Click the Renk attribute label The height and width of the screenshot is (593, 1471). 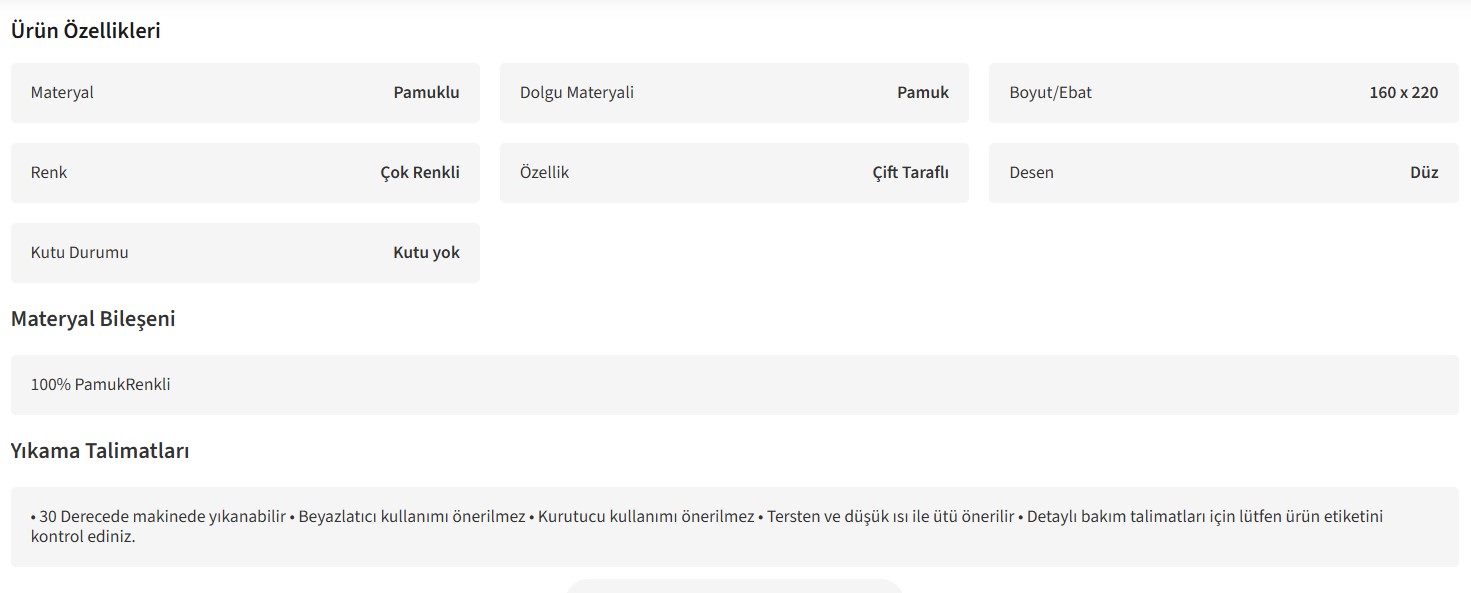click(x=49, y=173)
